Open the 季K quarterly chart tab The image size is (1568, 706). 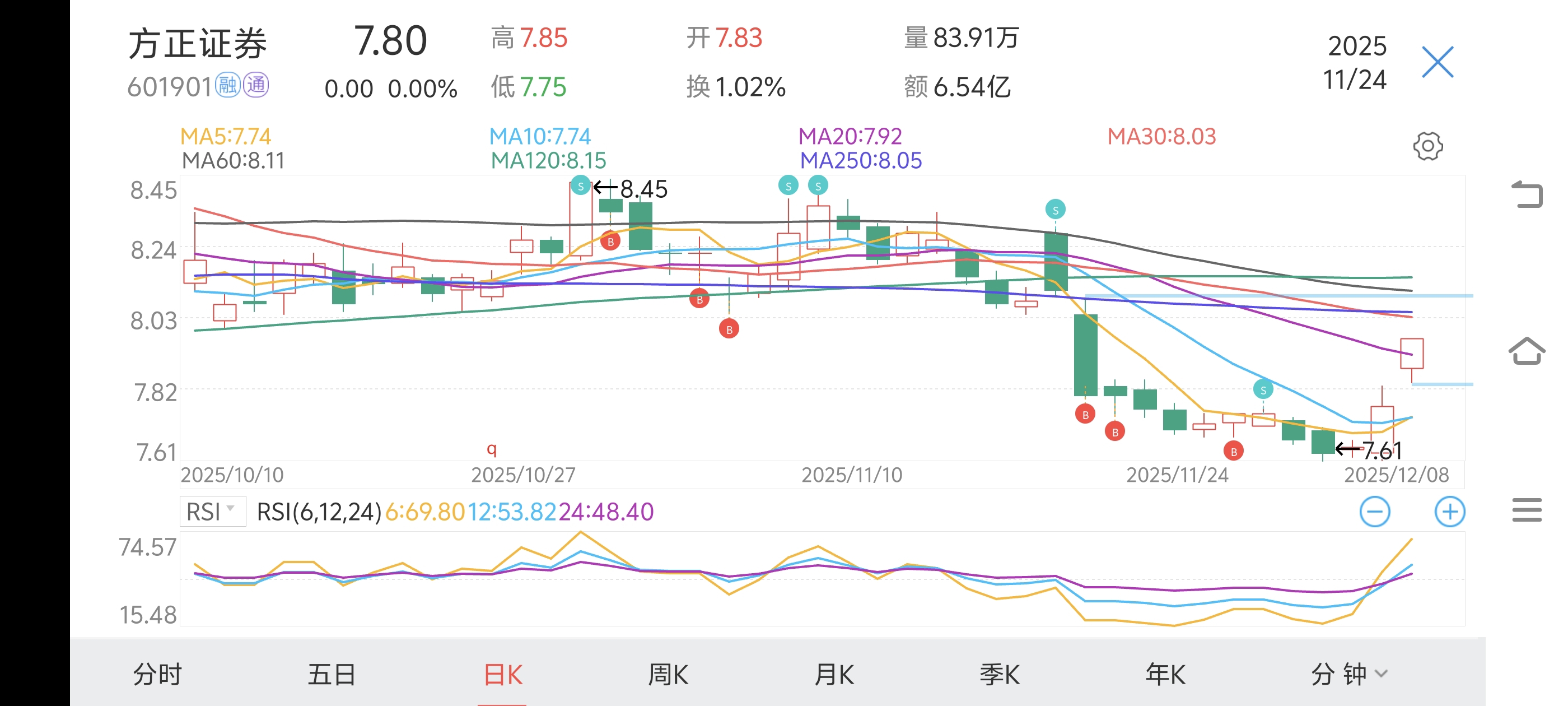(x=1000, y=674)
